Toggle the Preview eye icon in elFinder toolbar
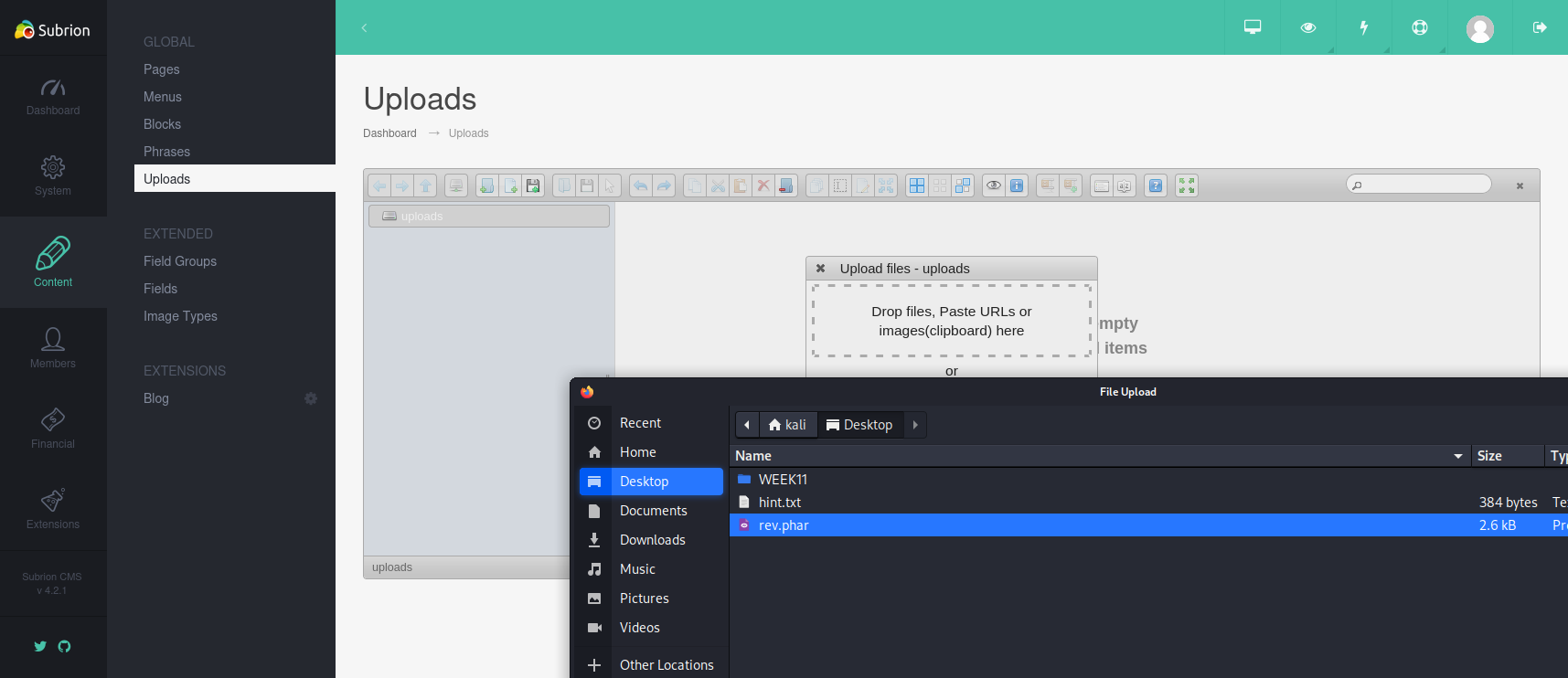This screenshot has height=678, width=1568. point(993,185)
